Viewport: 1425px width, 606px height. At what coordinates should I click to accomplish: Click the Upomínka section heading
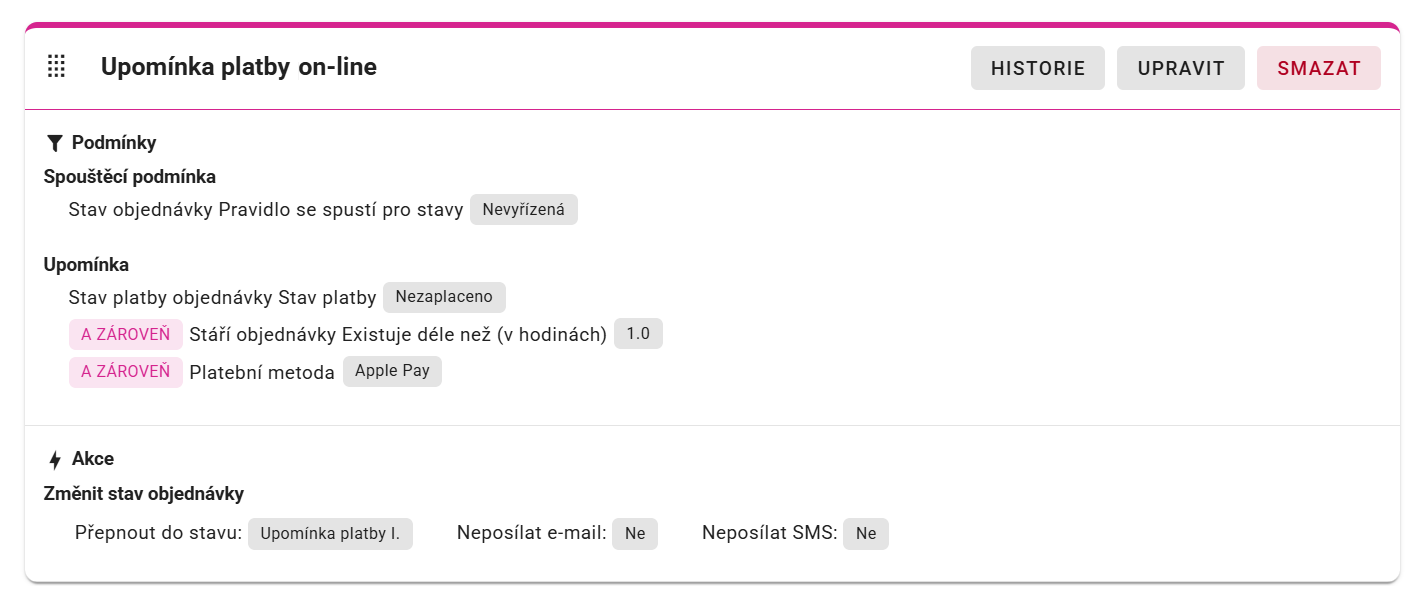[86, 265]
